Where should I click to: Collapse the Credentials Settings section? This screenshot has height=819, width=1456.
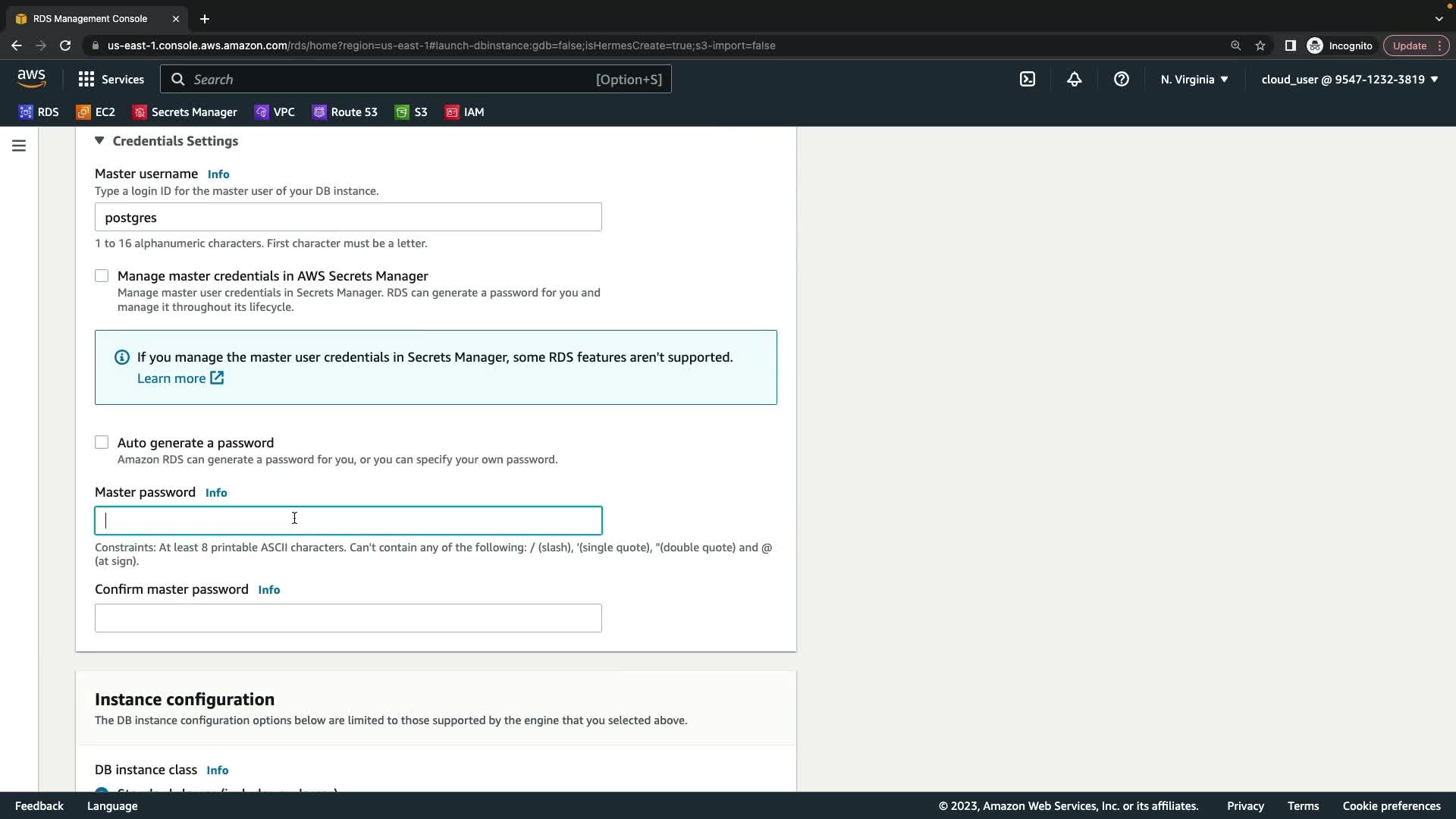[x=99, y=141]
